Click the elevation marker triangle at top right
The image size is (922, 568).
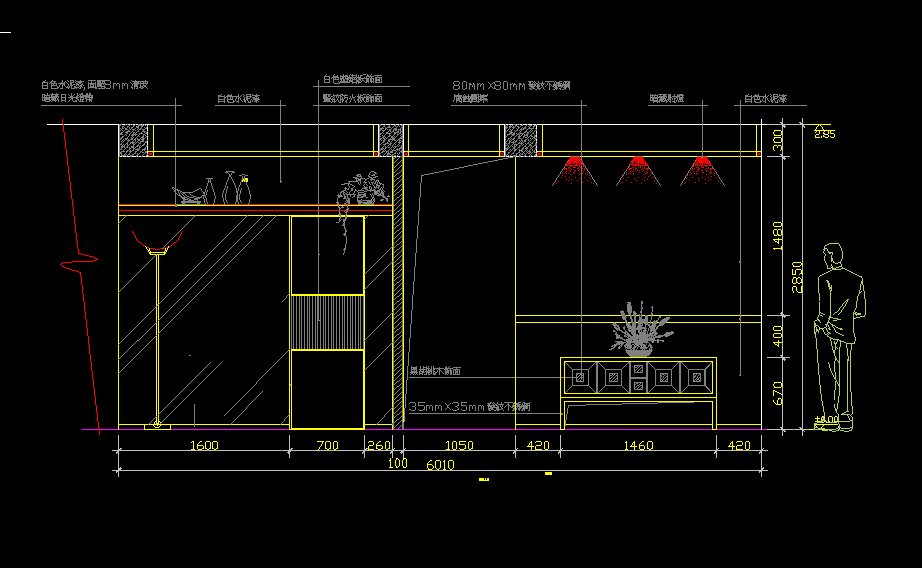tap(823, 132)
